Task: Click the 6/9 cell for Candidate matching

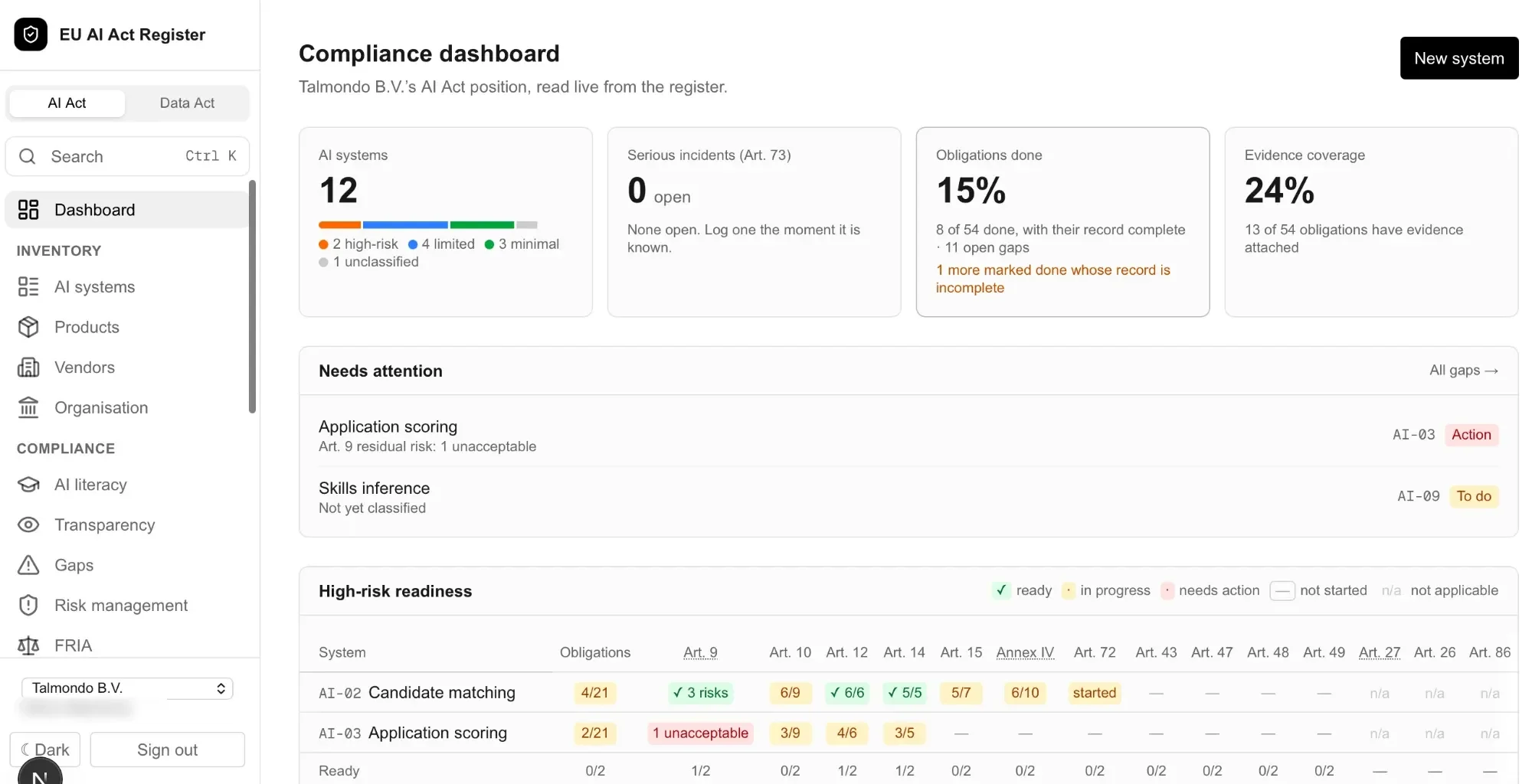Action: coord(790,693)
